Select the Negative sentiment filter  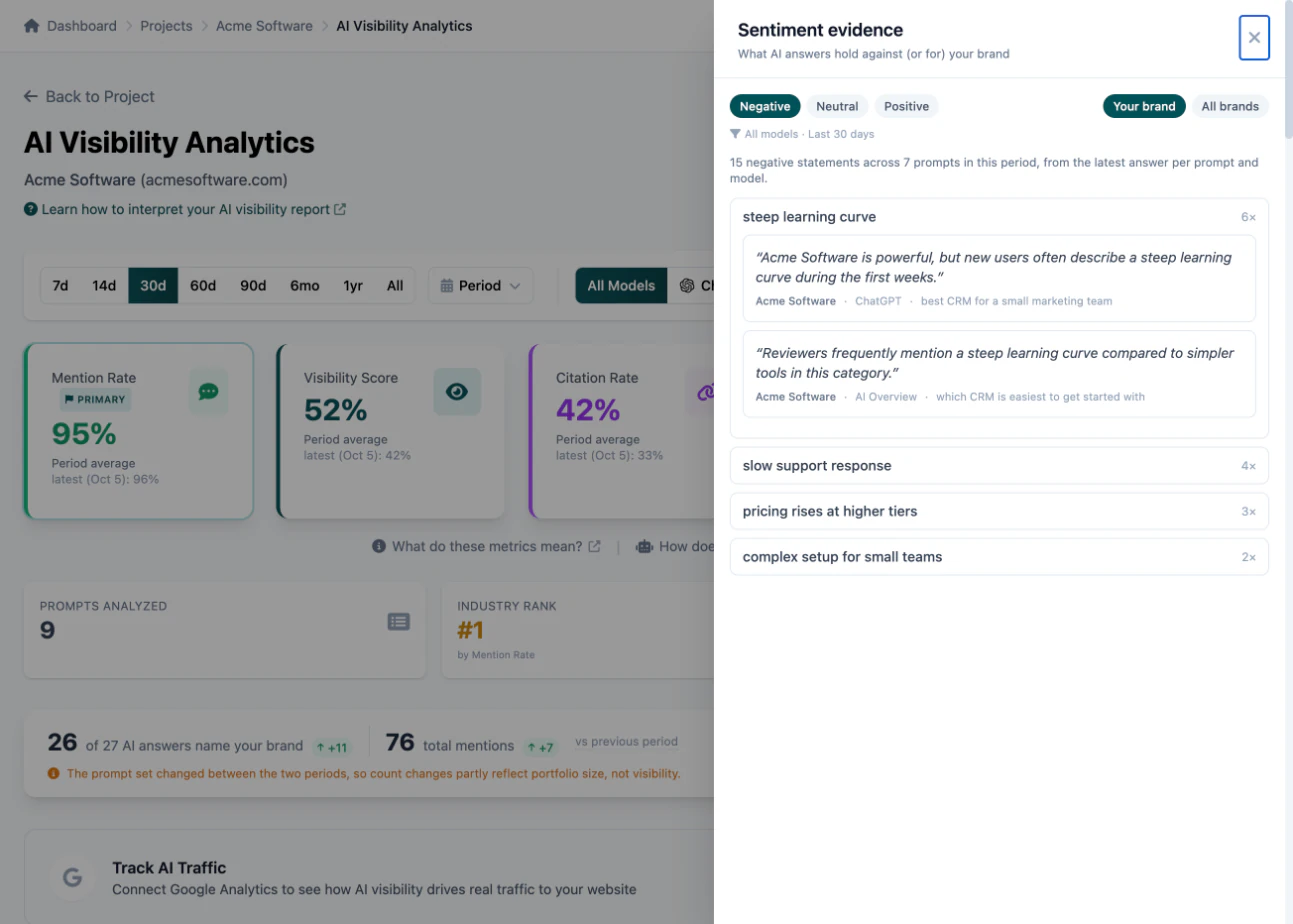[x=765, y=106]
